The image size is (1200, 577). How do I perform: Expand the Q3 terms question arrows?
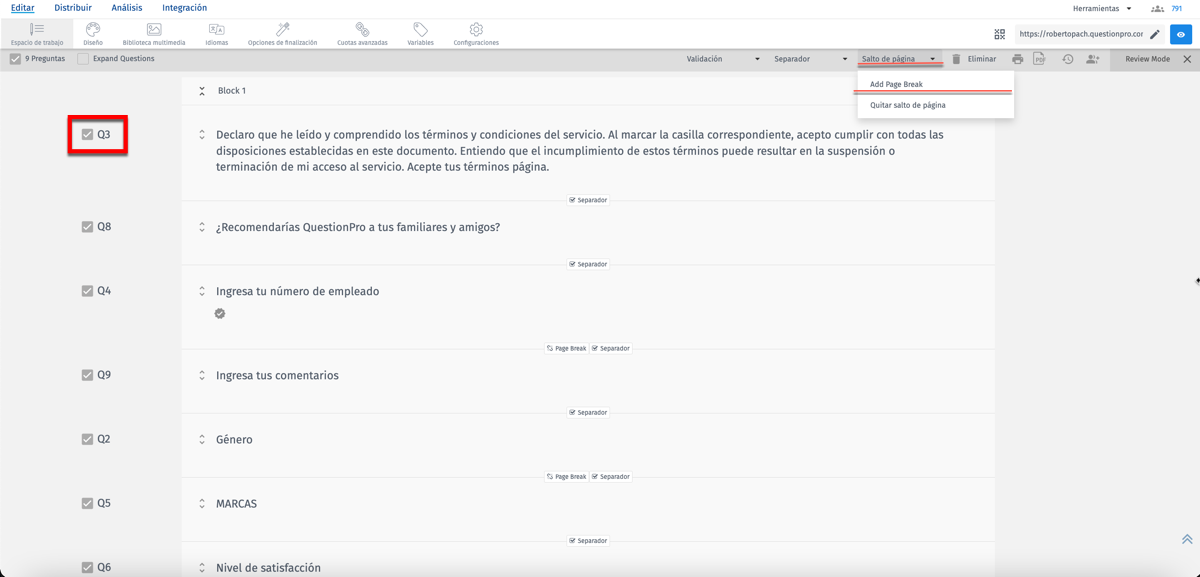click(x=202, y=134)
